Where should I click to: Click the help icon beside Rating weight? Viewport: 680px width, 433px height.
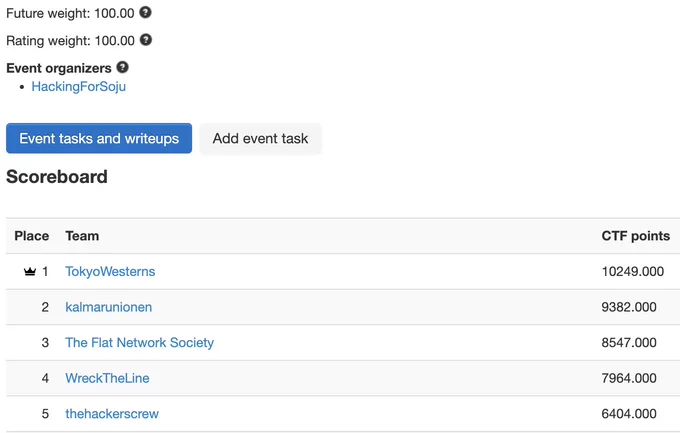coord(146,40)
